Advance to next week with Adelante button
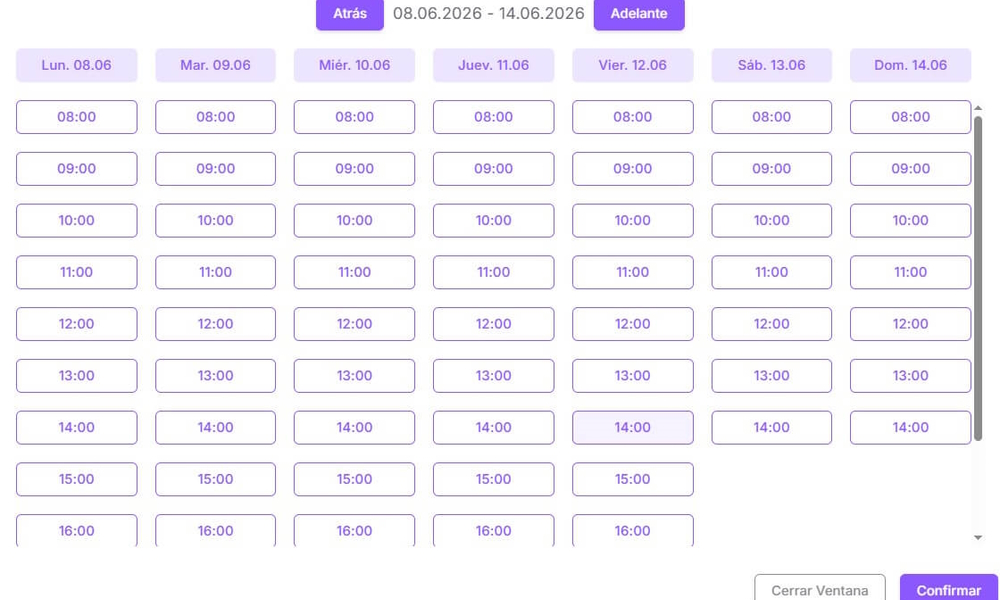 (x=639, y=13)
